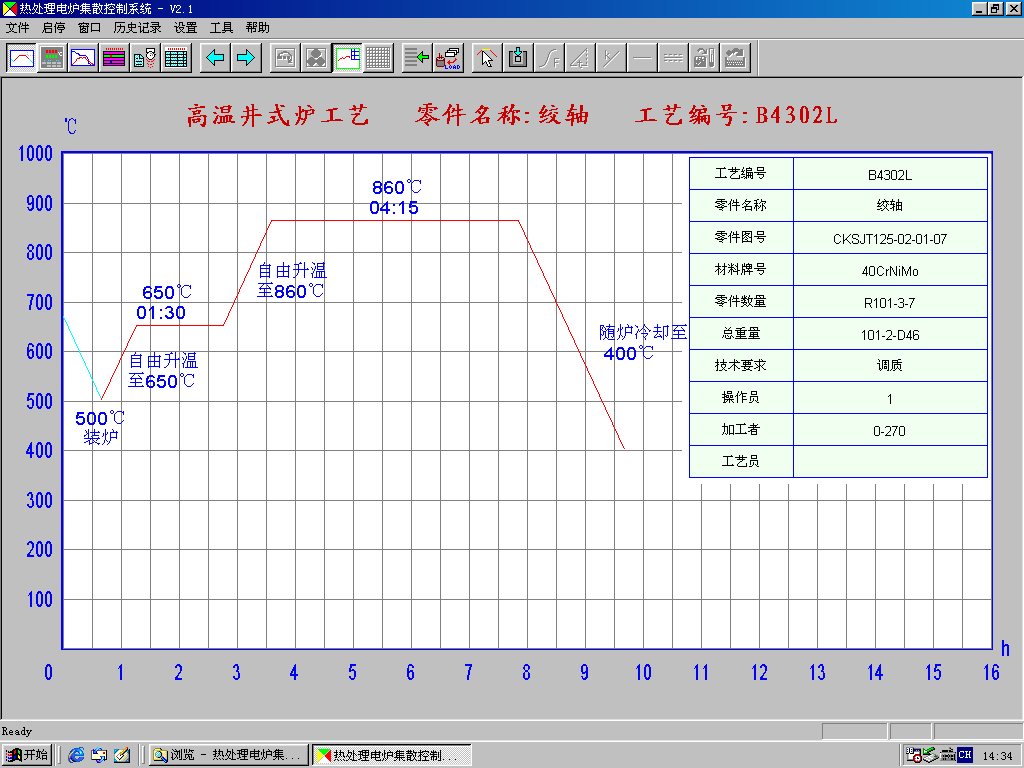This screenshot has height=768, width=1024.
Task: Launch Internet Explorer from quick launch
Action: point(76,755)
